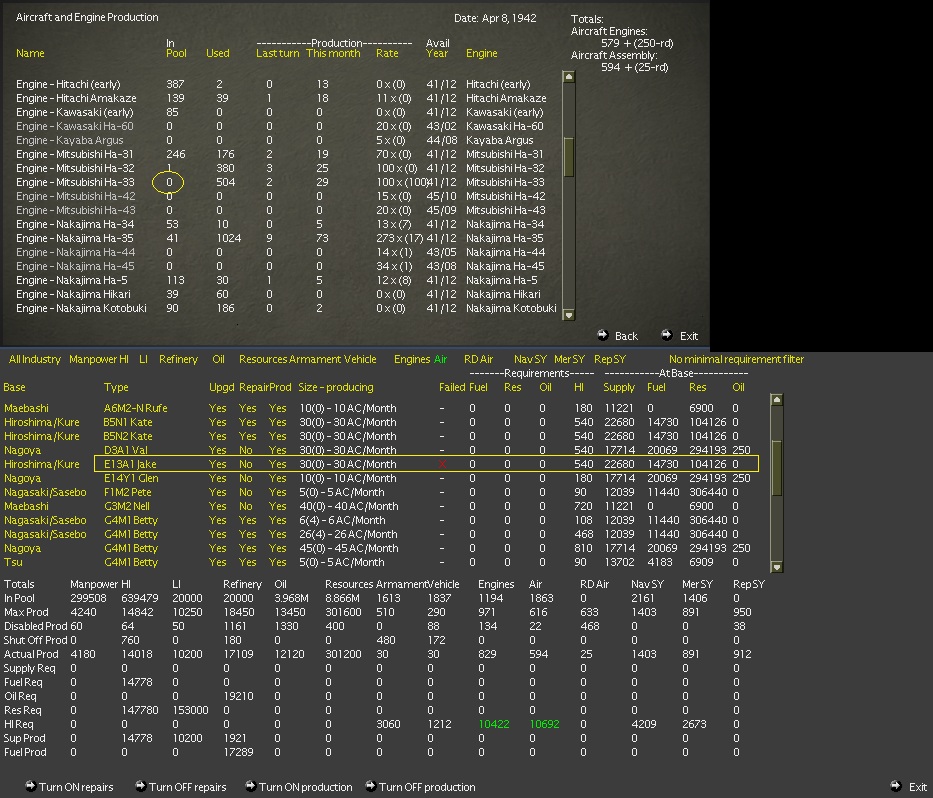Select Engine - Kayaba Argus row

tap(286, 140)
